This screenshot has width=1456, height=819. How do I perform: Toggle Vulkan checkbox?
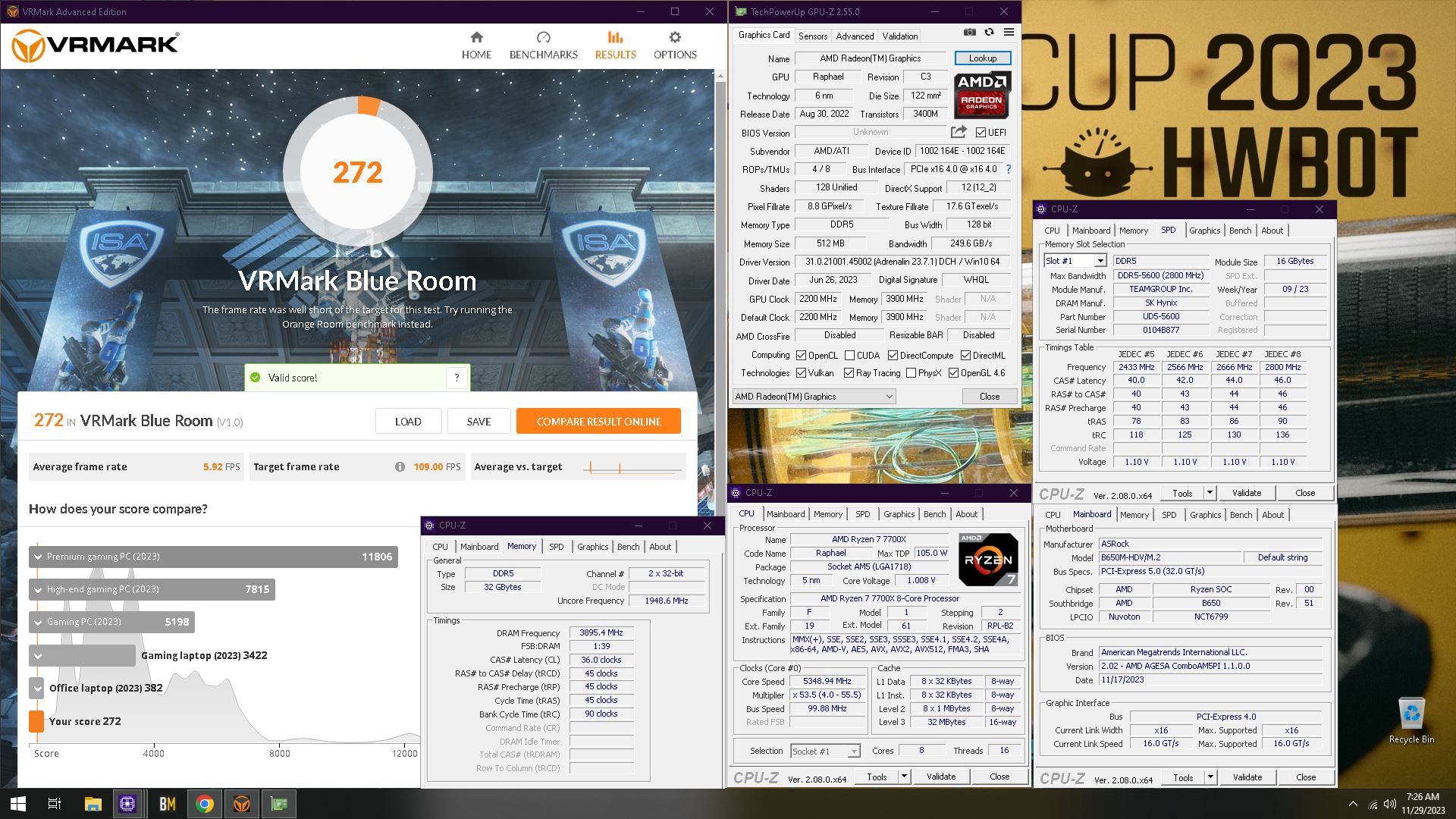pyautogui.click(x=801, y=373)
